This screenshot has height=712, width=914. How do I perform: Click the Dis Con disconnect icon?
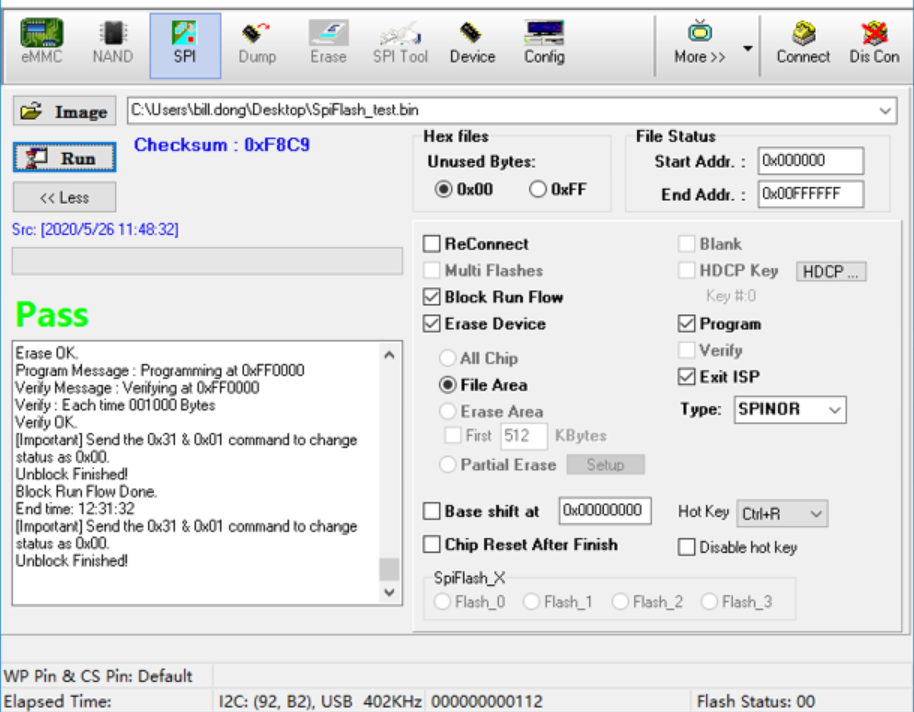(x=874, y=43)
